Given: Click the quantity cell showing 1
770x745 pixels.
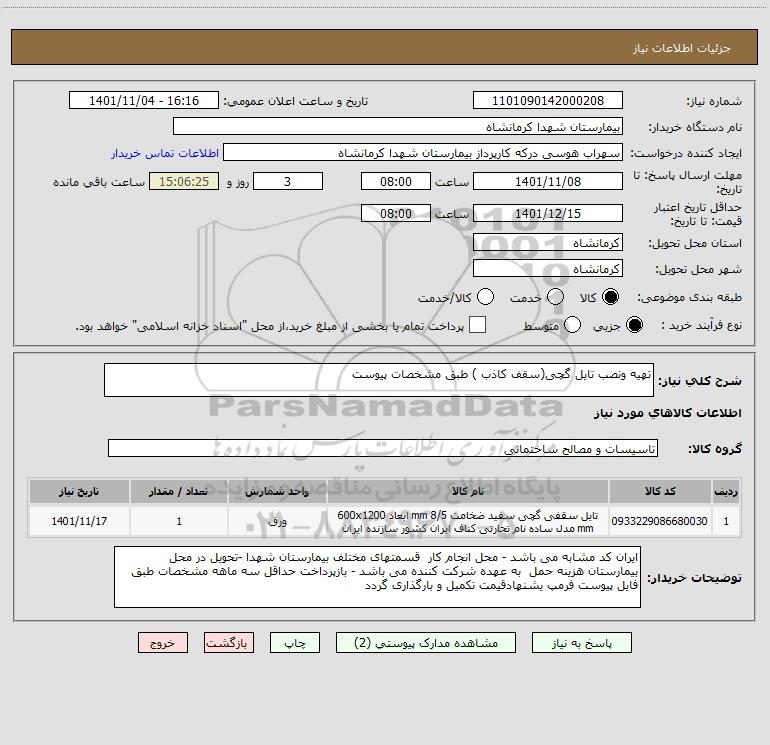Looking at the screenshot, I should 178,521.
